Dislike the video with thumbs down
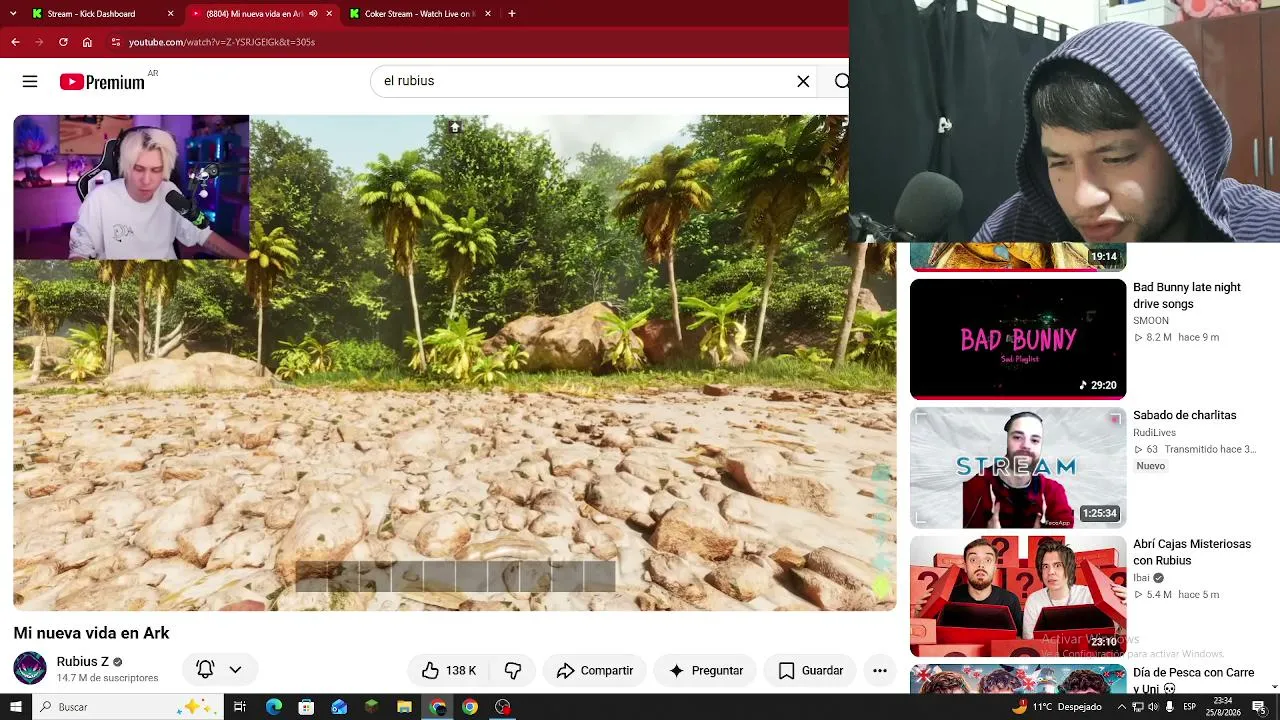 [x=513, y=670]
